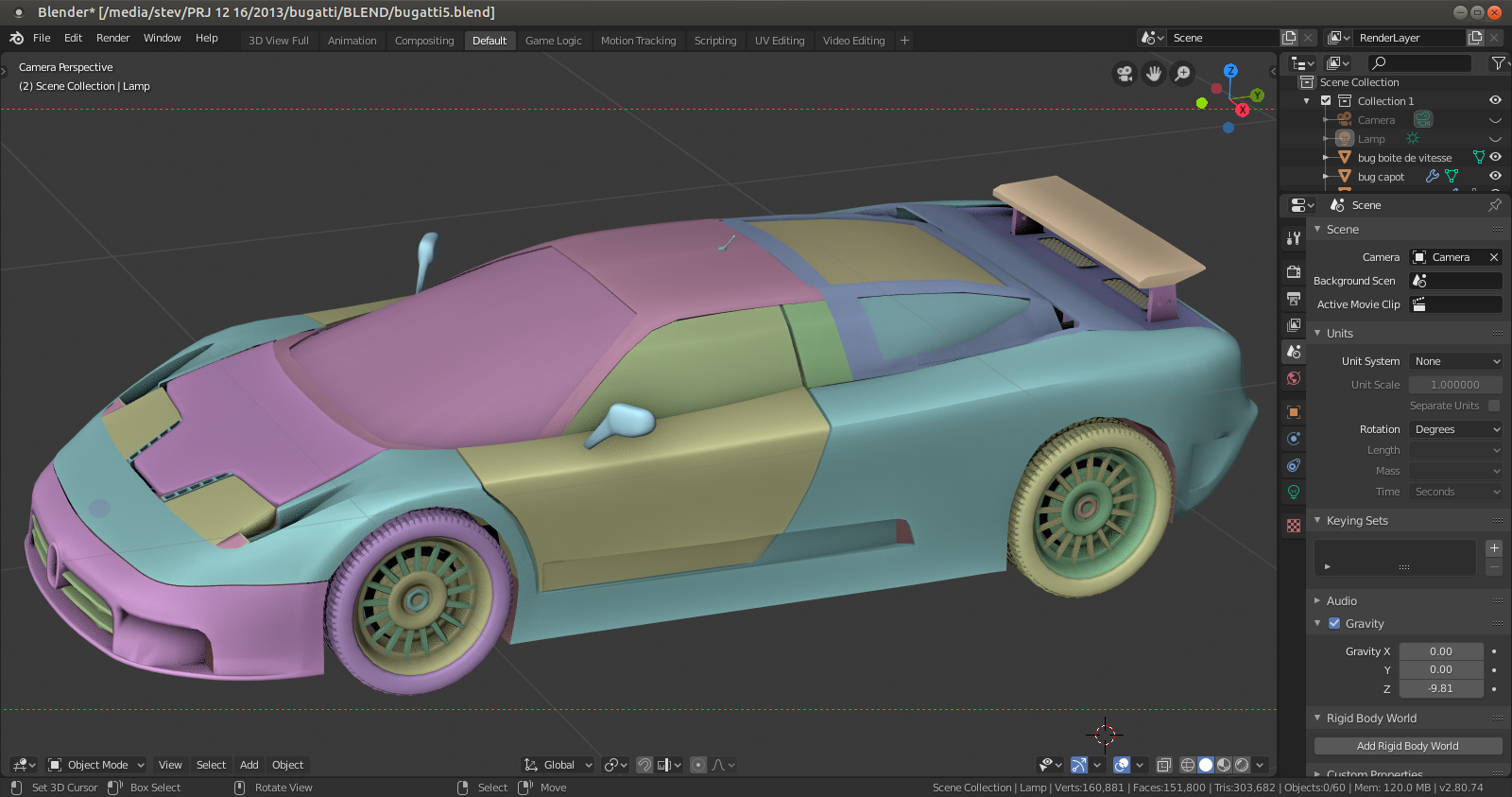Open the Object properties tab (orange square)
This screenshot has height=797, width=1512.
click(1294, 412)
